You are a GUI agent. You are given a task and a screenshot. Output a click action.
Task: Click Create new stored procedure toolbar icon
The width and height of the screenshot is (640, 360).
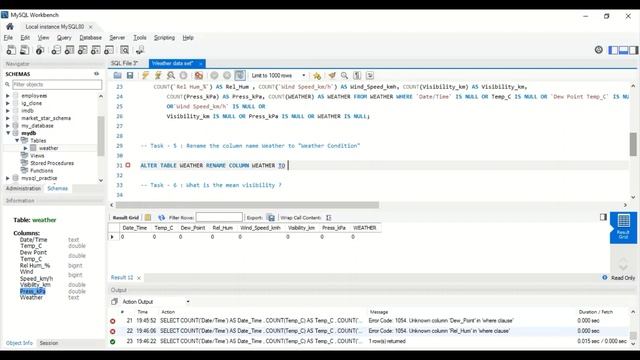pyautogui.click(x=96, y=50)
